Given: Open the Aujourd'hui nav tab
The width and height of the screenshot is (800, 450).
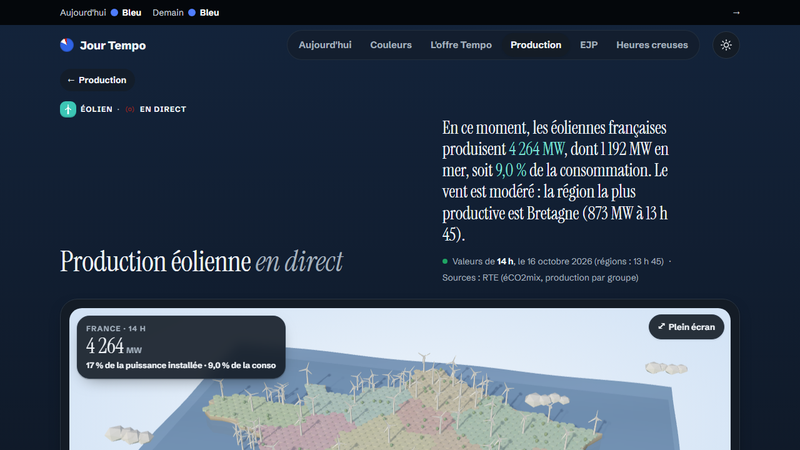Looking at the screenshot, I should (x=325, y=45).
